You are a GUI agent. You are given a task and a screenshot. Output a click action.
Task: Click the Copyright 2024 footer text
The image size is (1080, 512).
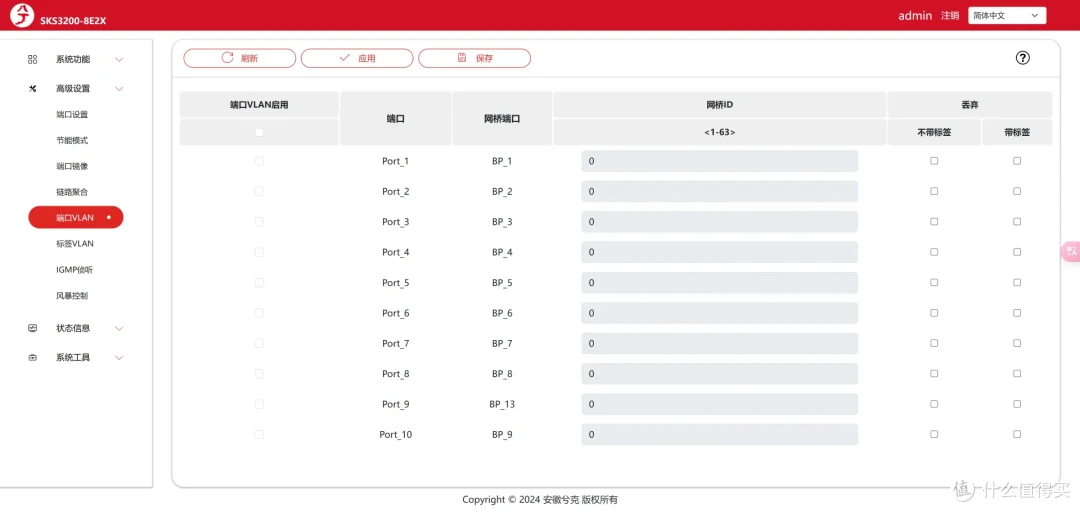coord(539,500)
